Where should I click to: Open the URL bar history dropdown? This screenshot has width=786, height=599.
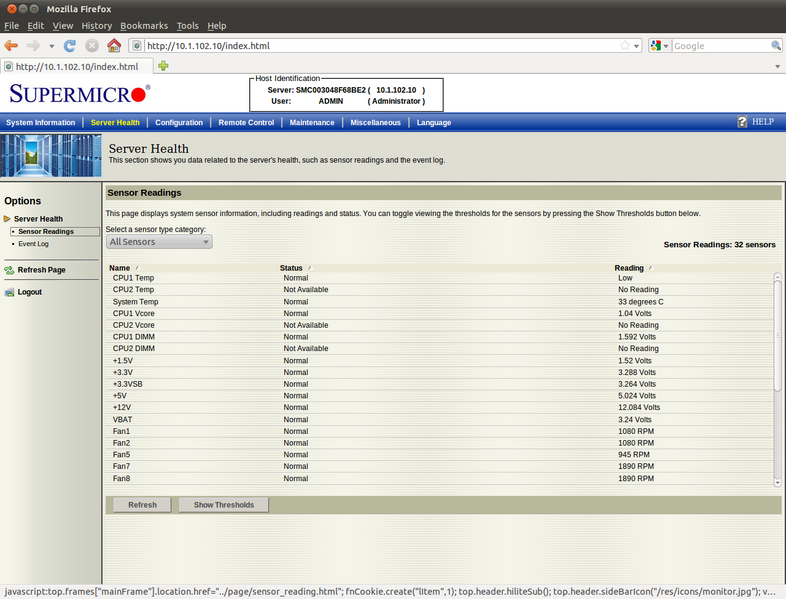tap(636, 46)
